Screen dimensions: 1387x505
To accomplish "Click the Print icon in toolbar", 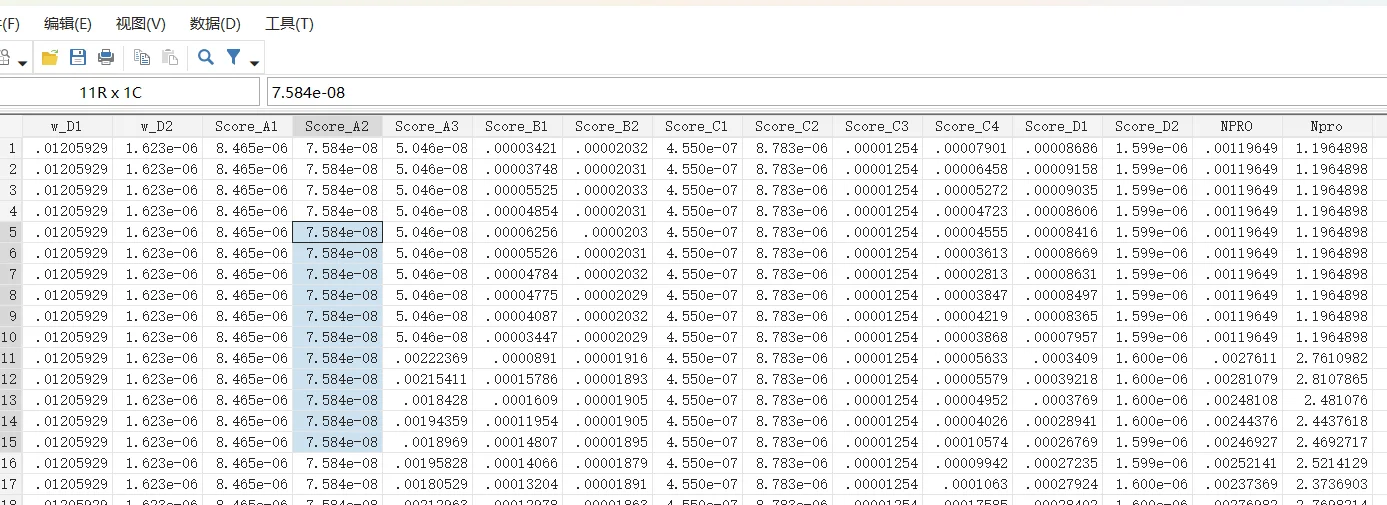I will click(106, 58).
